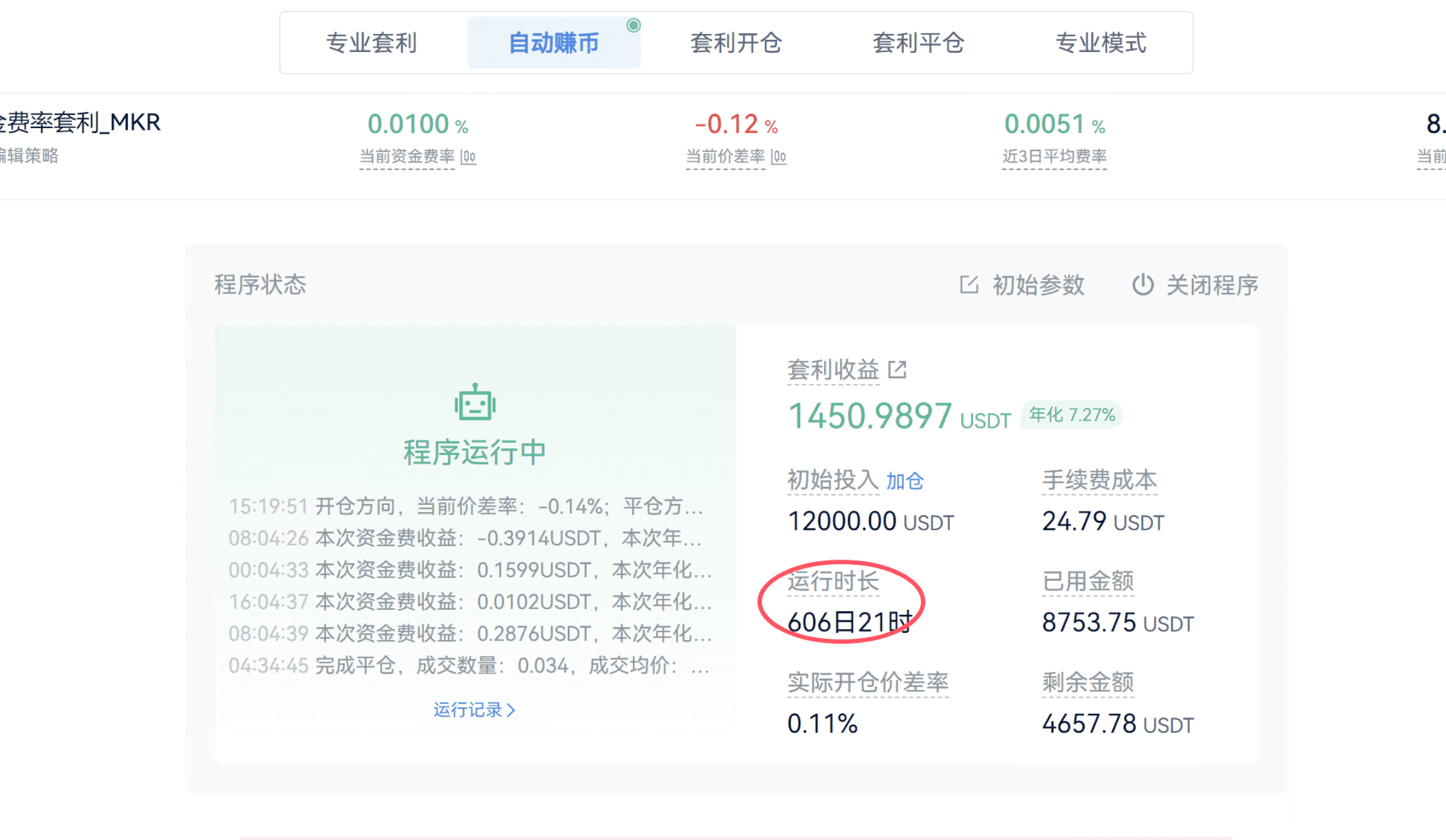Click the 15:19:51 开仓方向 log entry

point(466,506)
